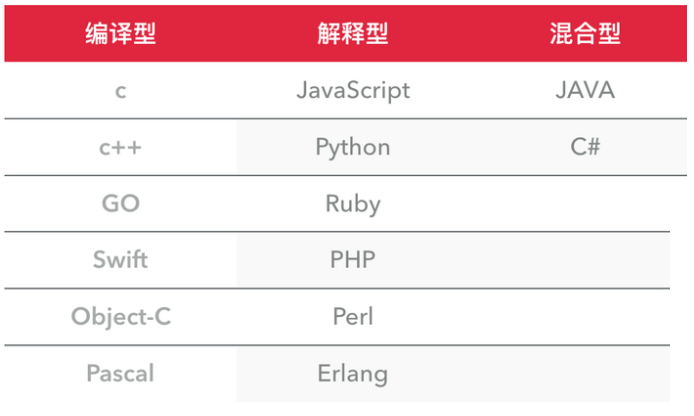694x416 pixels.
Task: Click the Erlang table cell
Action: coord(353,374)
